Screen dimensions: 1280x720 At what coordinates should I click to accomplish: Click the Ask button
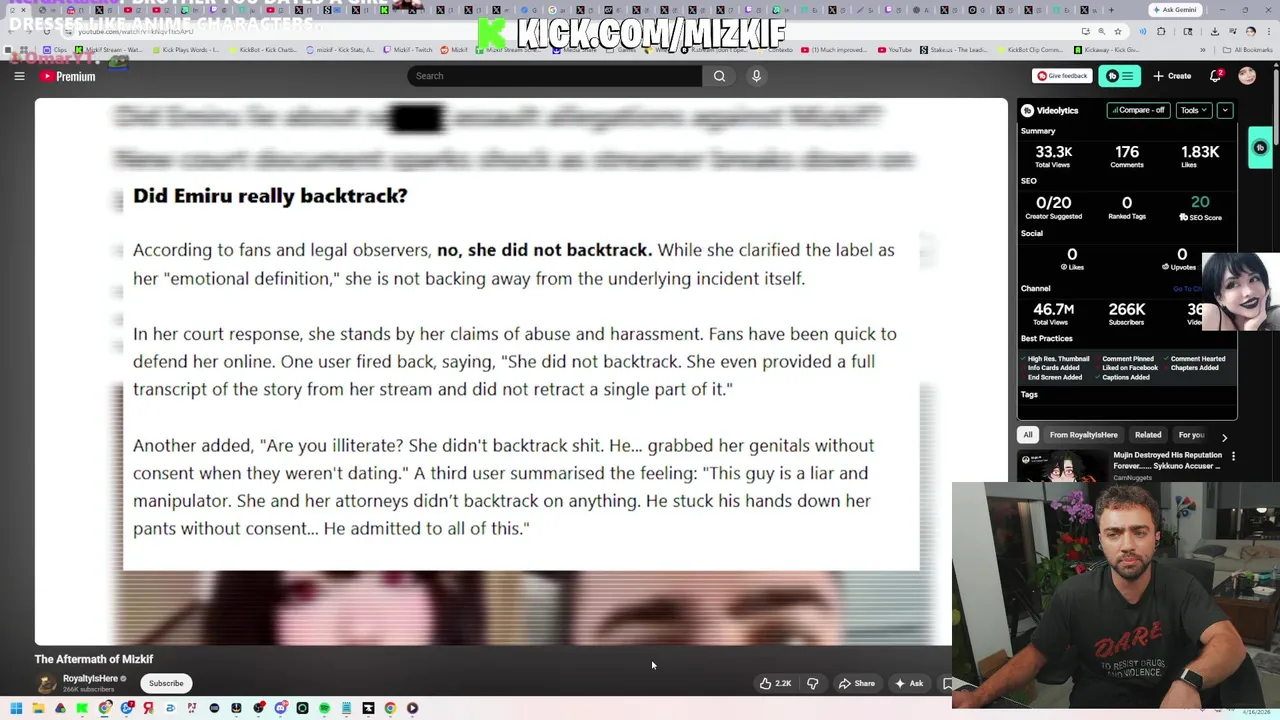[x=909, y=683]
